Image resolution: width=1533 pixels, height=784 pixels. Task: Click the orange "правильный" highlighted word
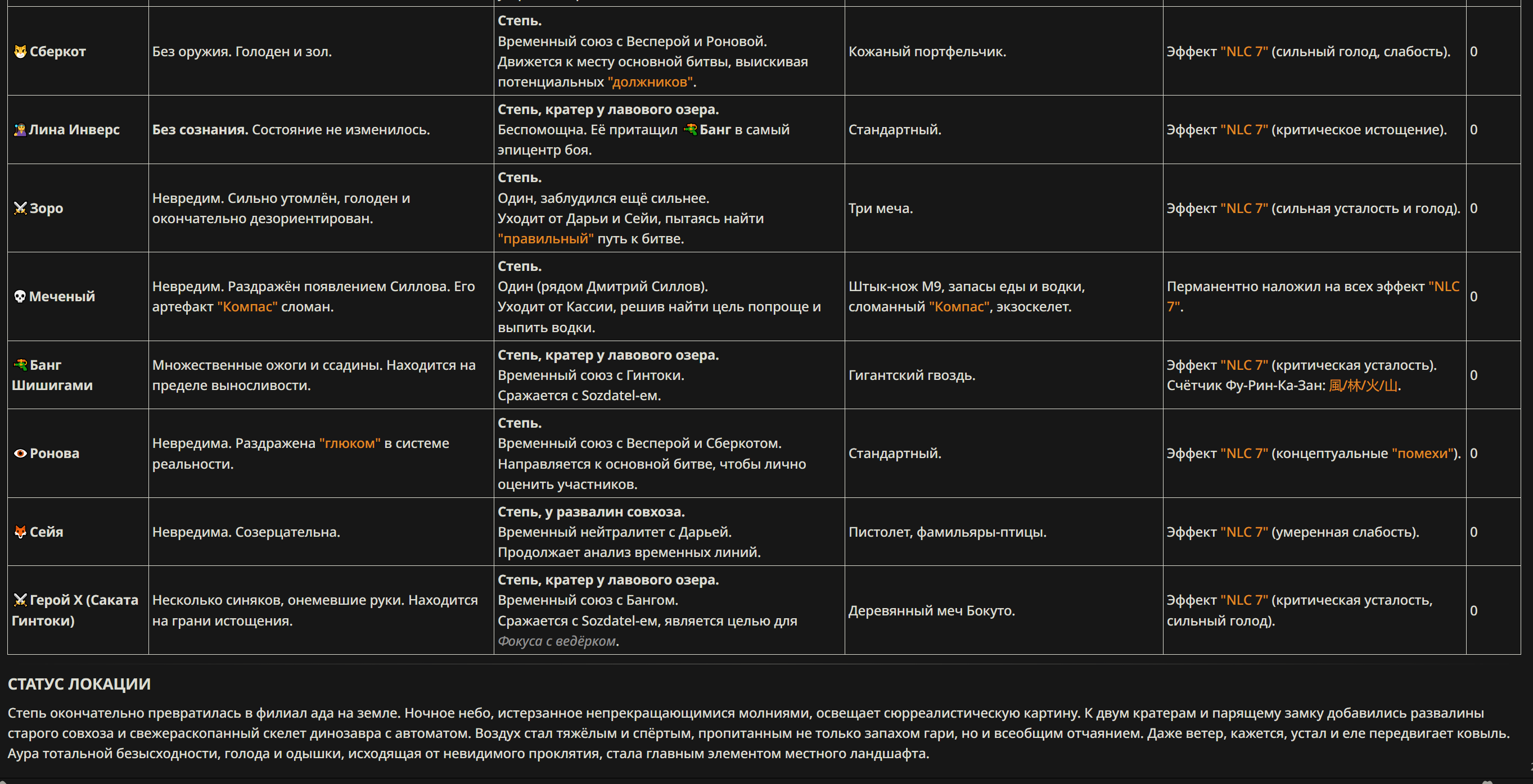pos(545,238)
